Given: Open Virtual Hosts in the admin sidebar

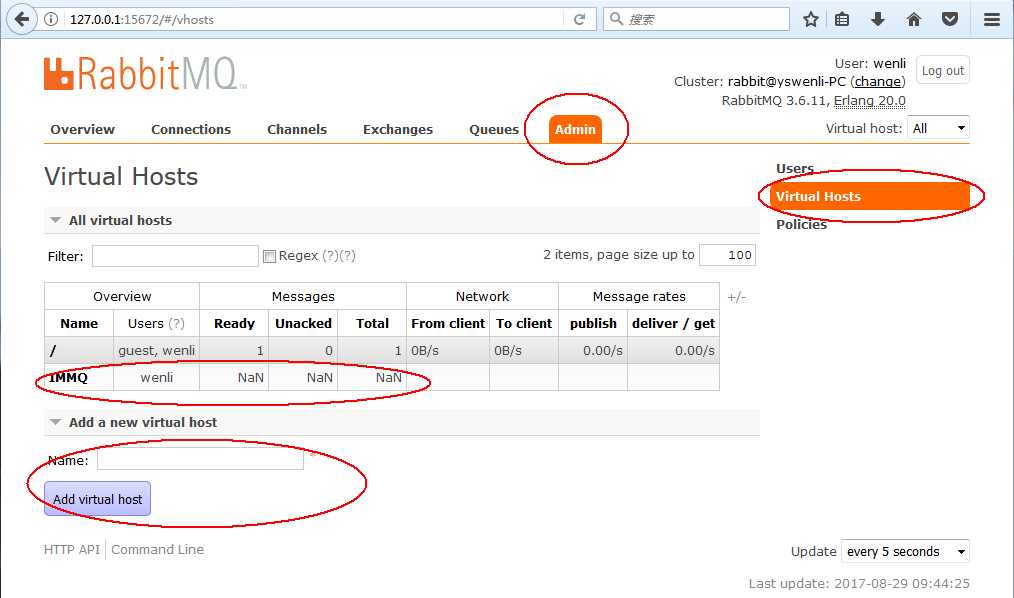Looking at the screenshot, I should tap(869, 197).
